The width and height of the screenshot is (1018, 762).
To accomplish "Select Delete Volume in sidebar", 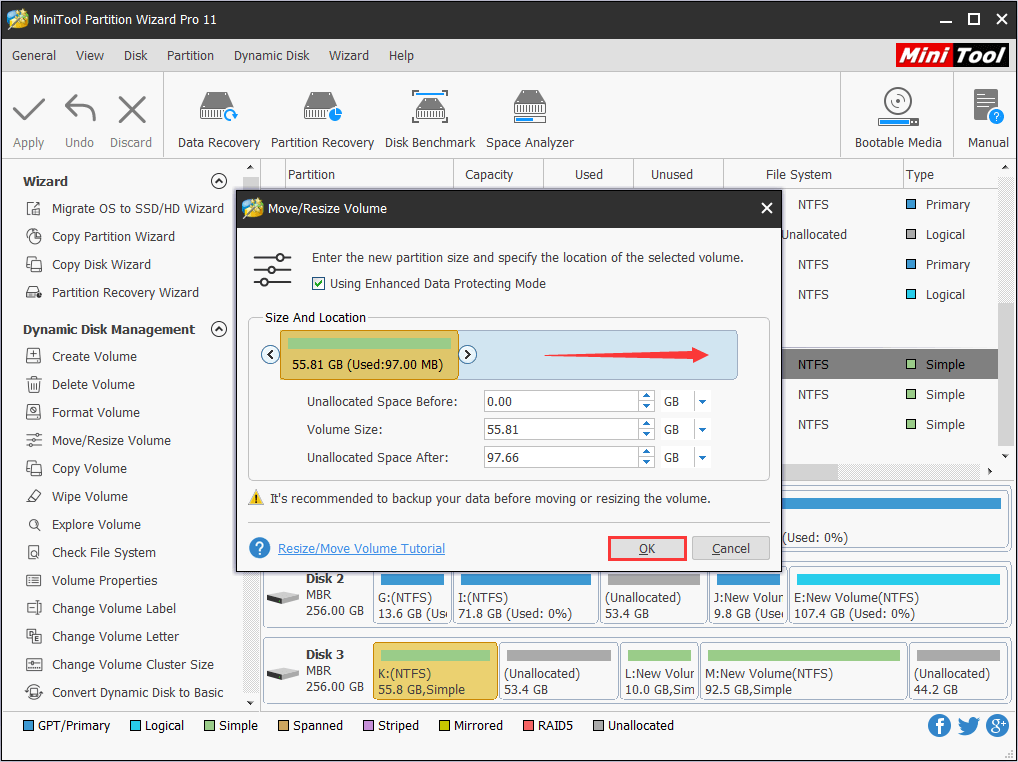I will point(81,384).
